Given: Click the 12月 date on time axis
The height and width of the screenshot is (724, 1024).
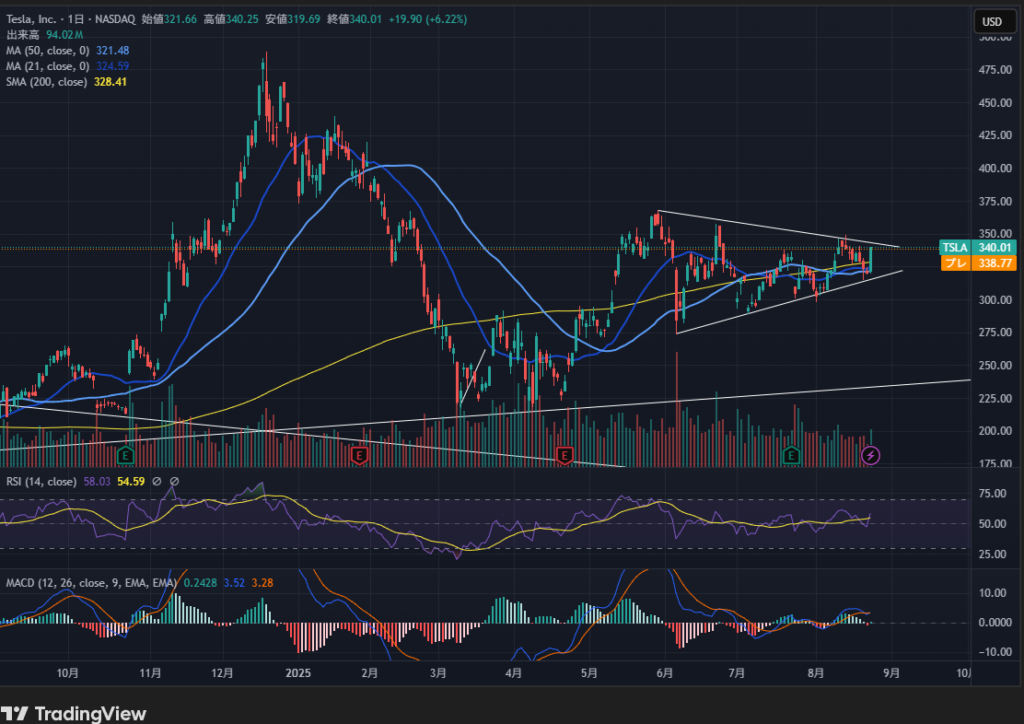Looking at the screenshot, I should coord(222,673).
